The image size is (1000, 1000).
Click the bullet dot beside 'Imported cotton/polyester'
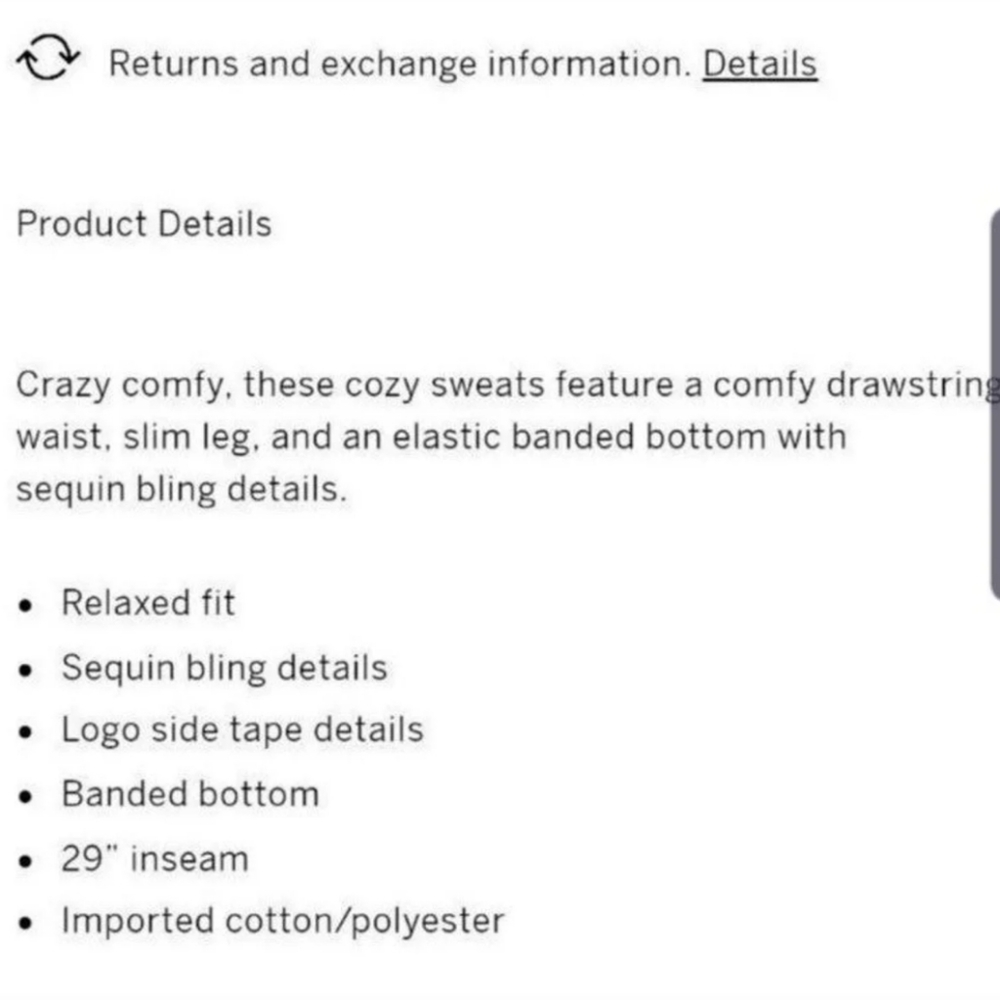26,923
